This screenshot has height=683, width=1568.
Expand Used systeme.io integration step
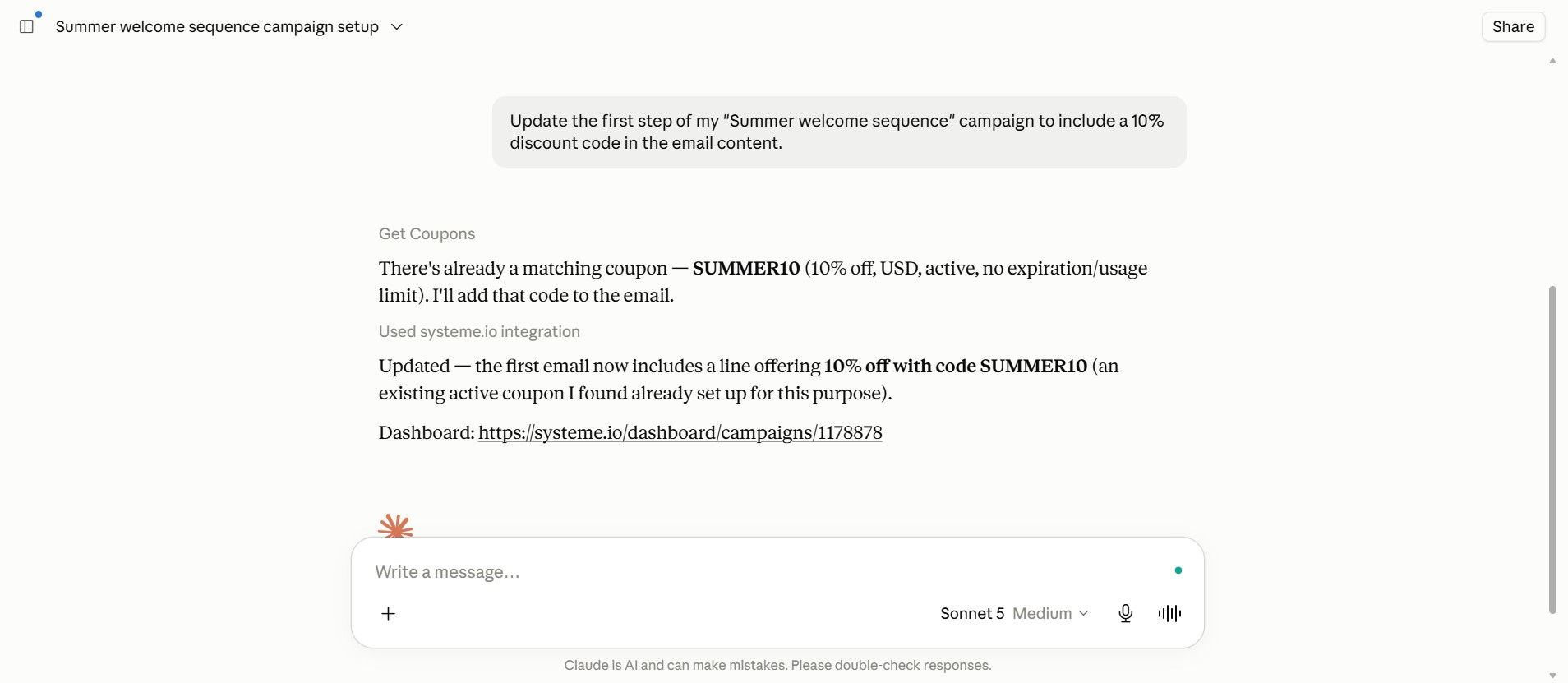479,331
